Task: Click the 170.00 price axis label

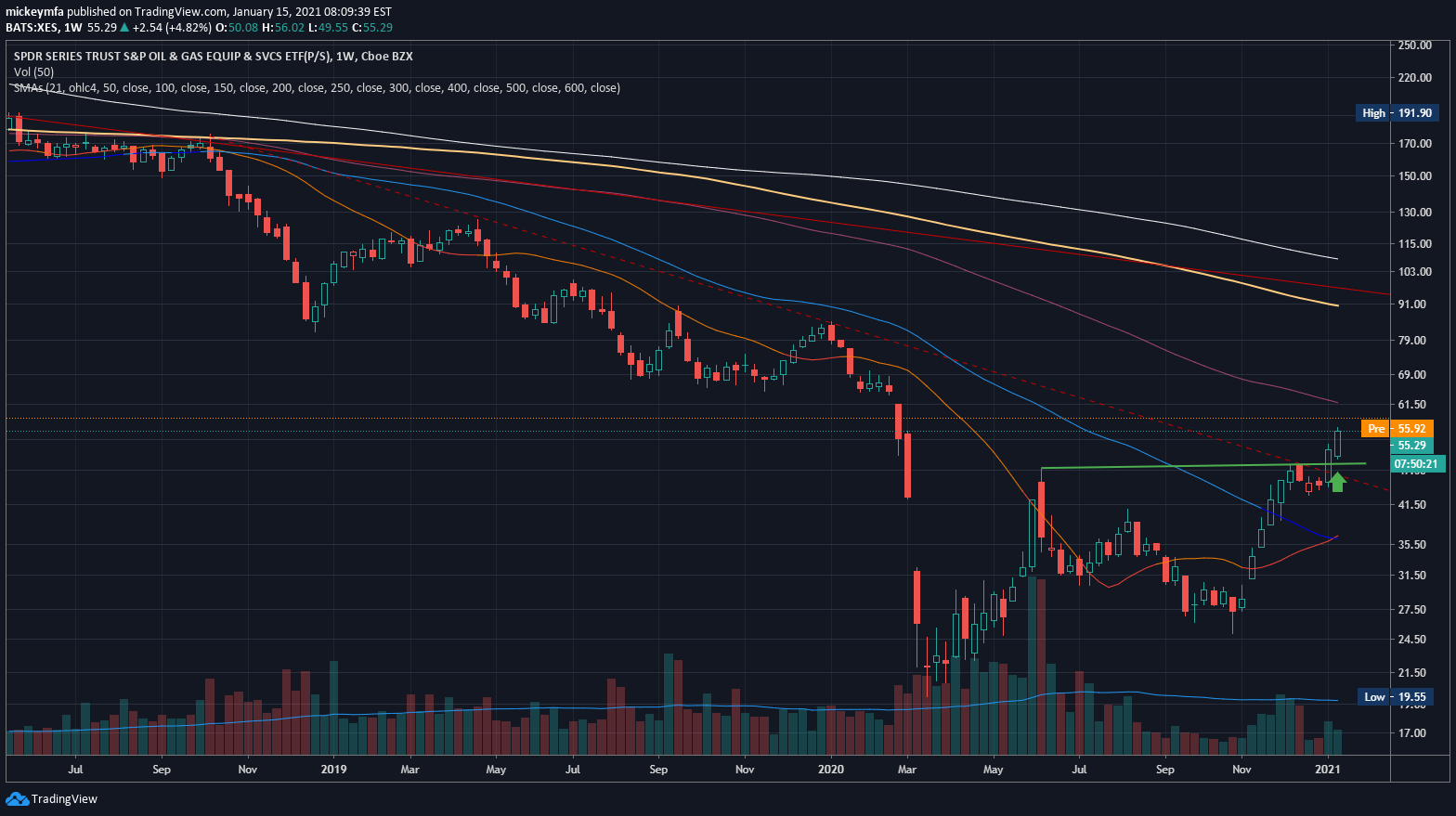Action: point(1414,144)
